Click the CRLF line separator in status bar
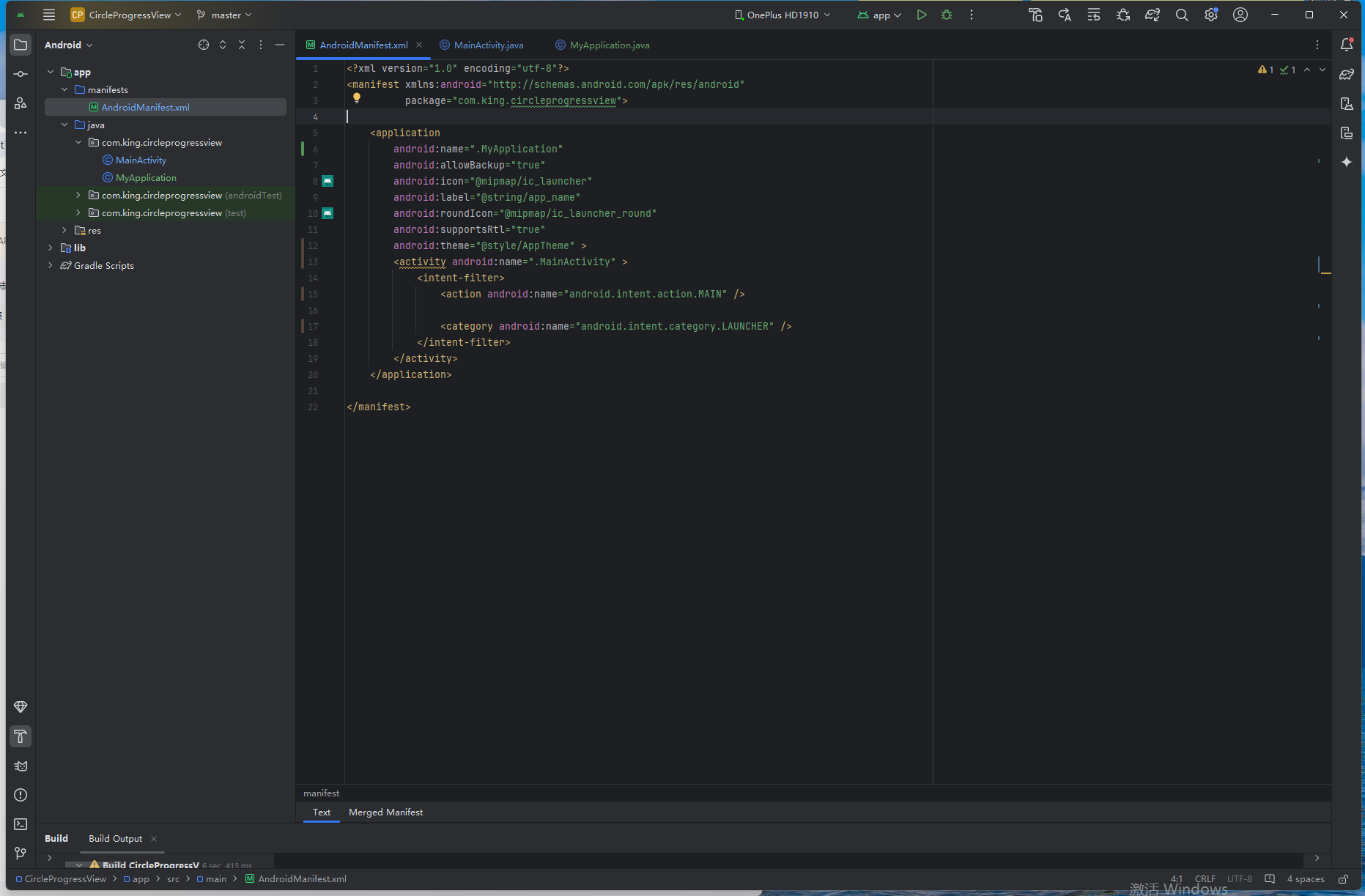Viewport: 1365px width, 896px height. coord(1205,879)
